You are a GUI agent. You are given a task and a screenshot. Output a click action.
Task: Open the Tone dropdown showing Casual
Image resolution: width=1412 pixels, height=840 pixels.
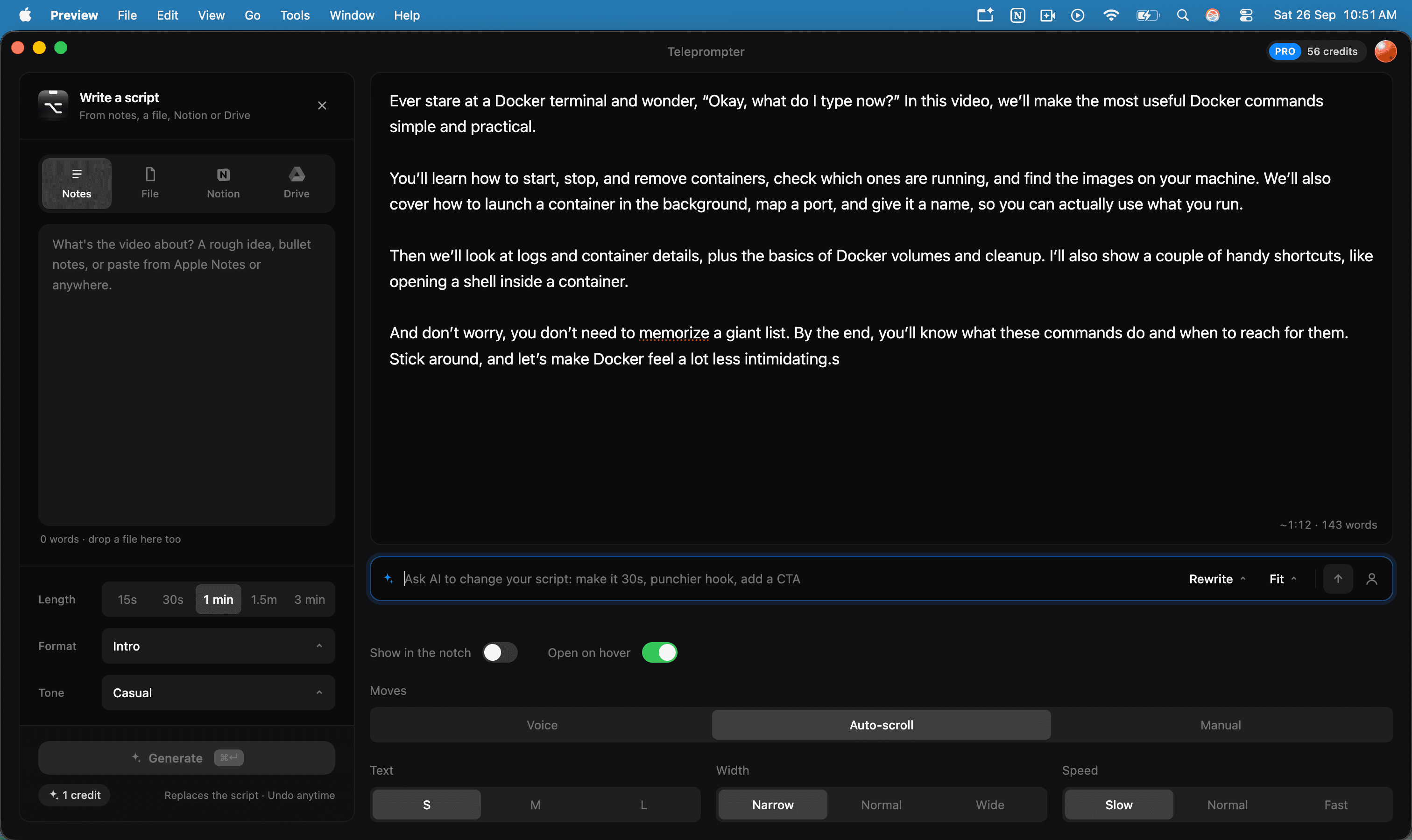pos(218,692)
